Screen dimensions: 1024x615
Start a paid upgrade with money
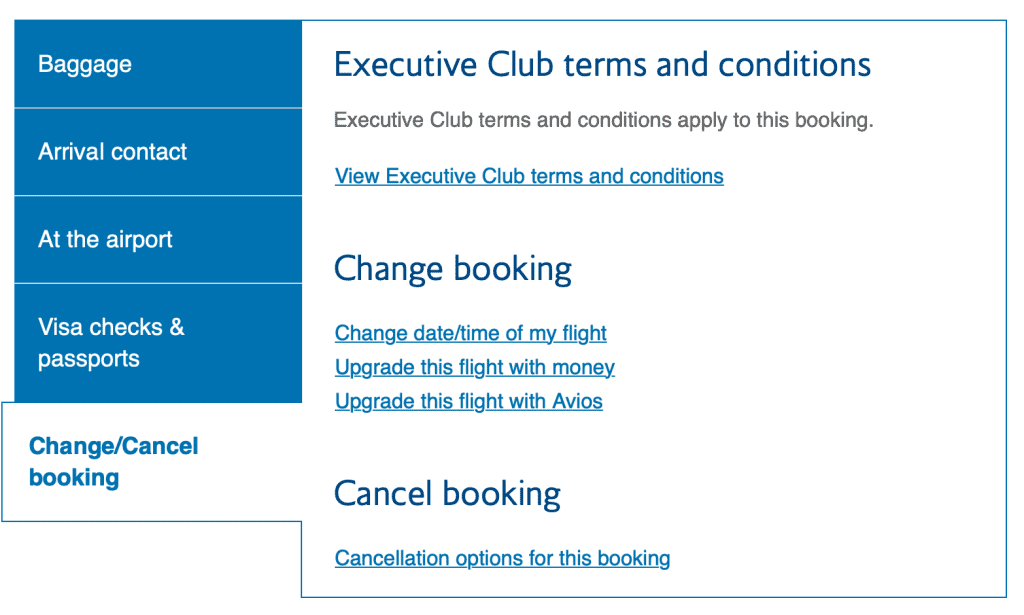[475, 368]
